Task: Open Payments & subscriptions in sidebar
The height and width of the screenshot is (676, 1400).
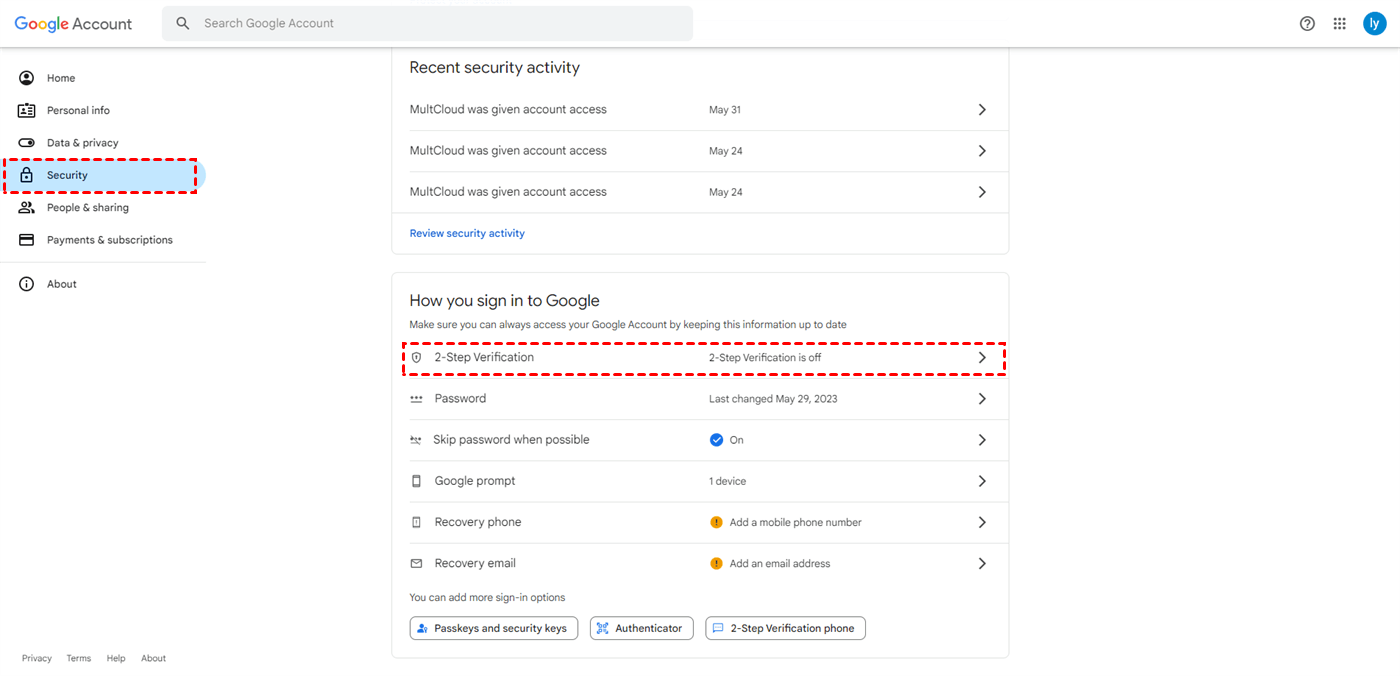Action: (109, 240)
